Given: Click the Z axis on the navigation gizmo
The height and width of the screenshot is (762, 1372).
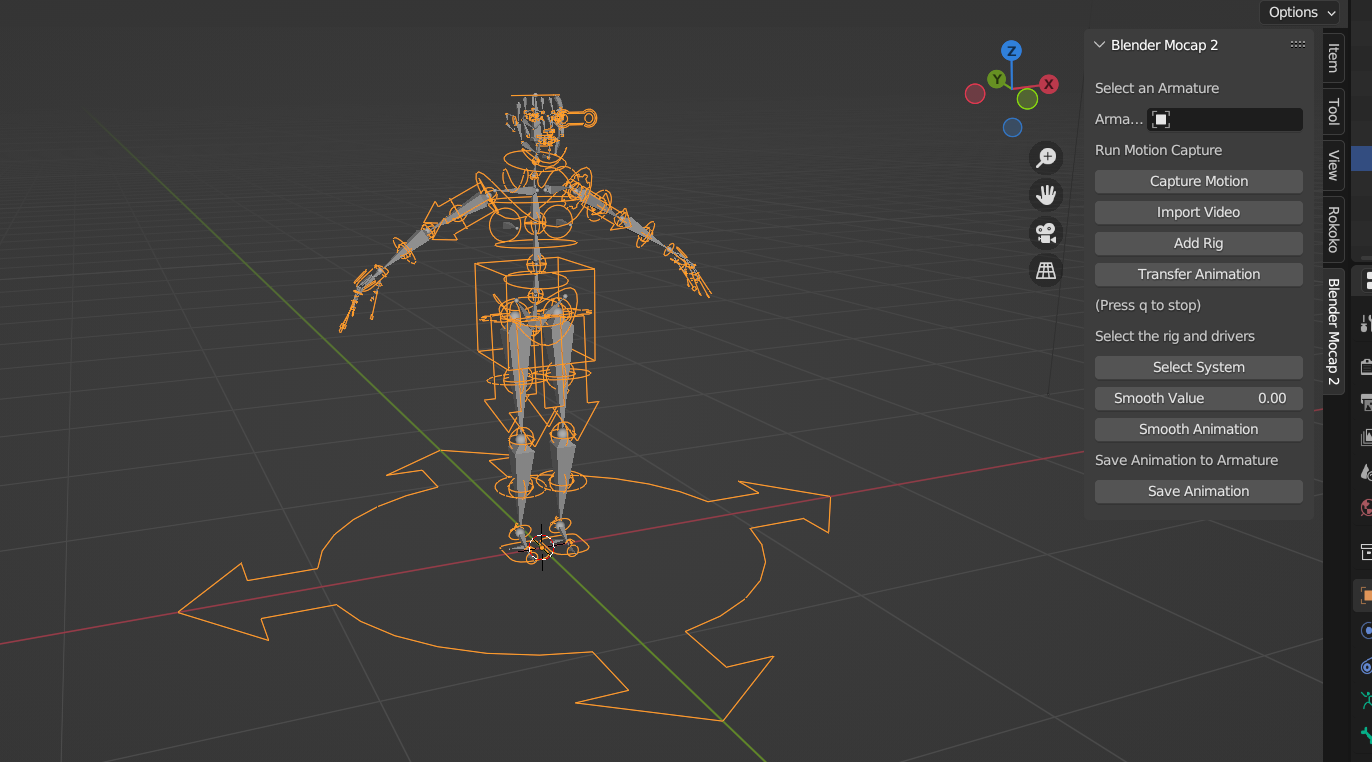Looking at the screenshot, I should pos(1009,48).
